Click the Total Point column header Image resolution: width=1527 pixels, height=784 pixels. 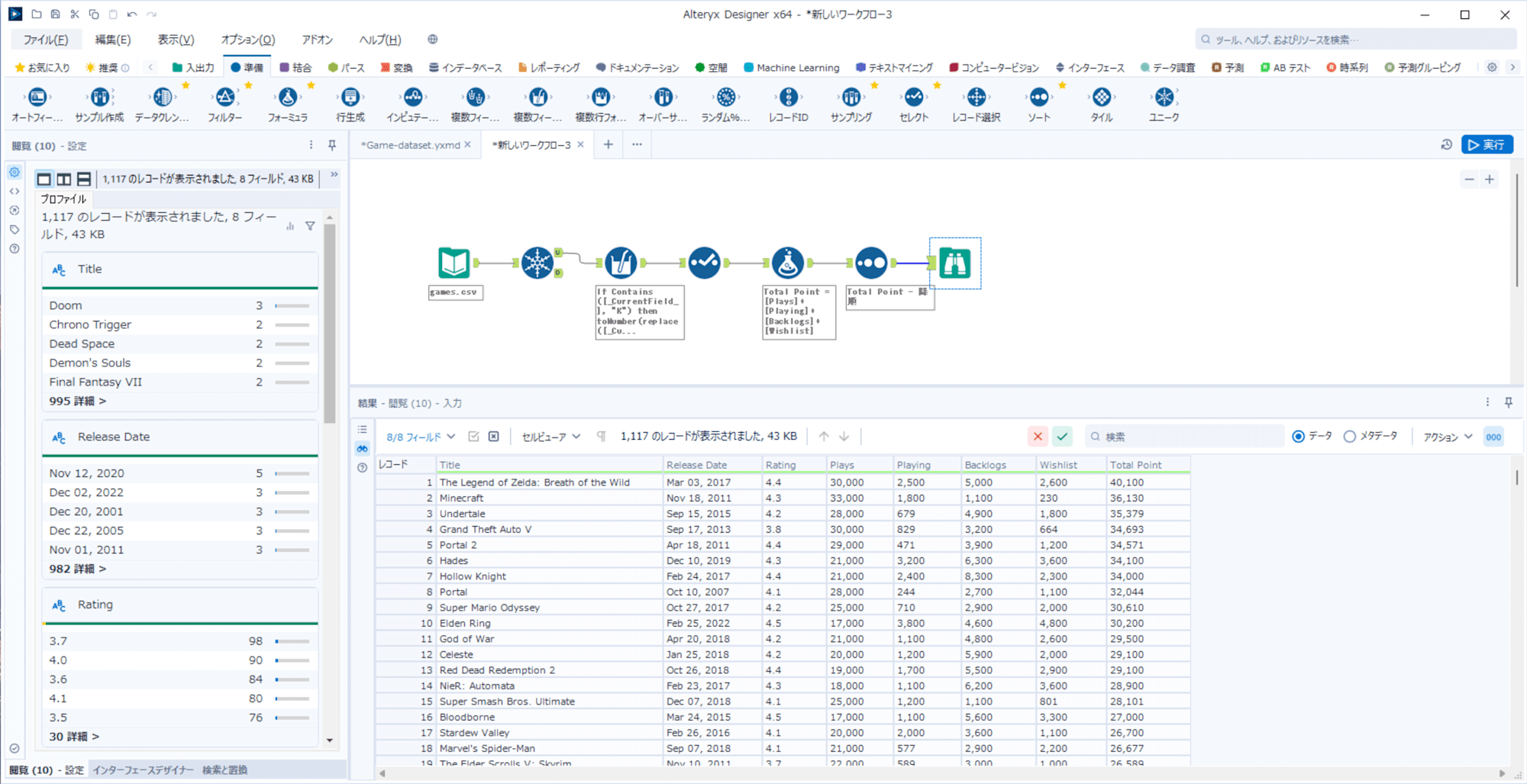tap(1148, 465)
